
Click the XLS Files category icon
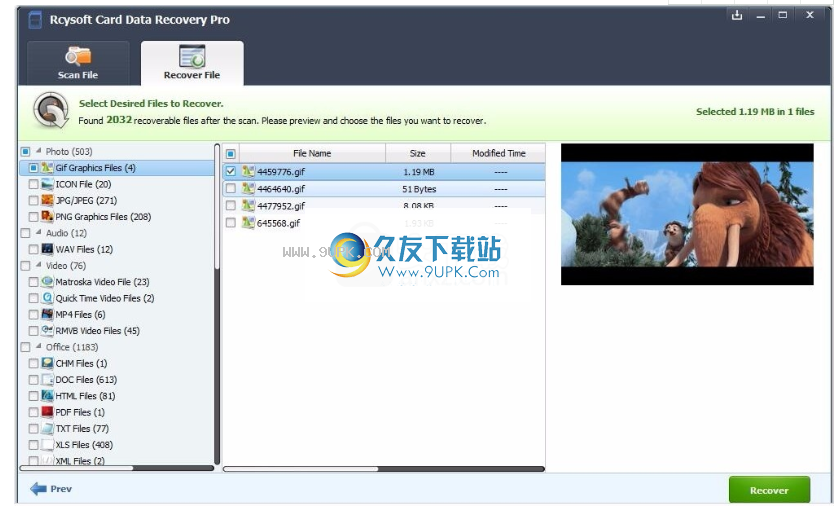tap(48, 445)
